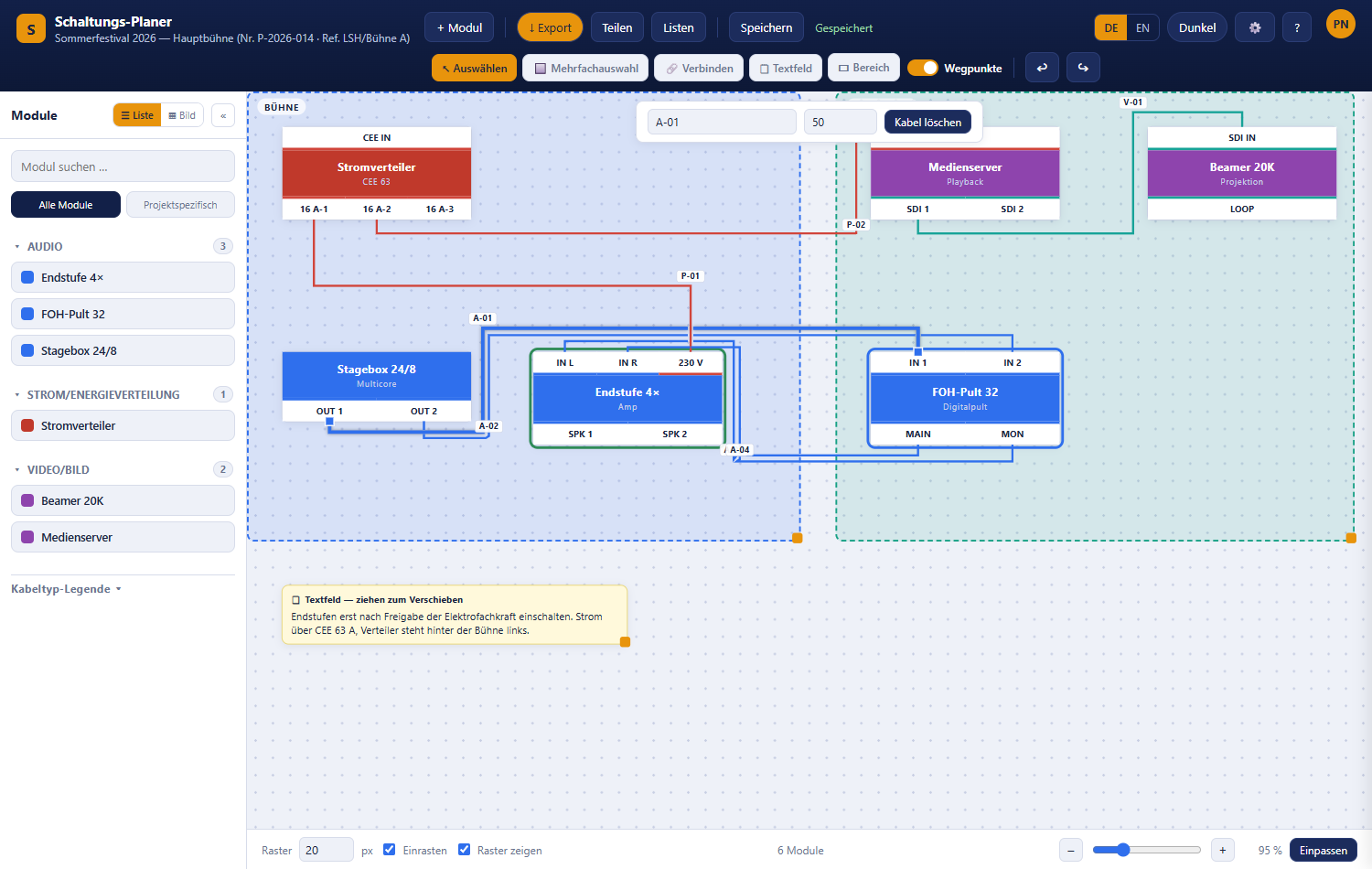1372x869 pixels.
Task: Uncheck the Einrasten checkbox
Action: pos(390,850)
